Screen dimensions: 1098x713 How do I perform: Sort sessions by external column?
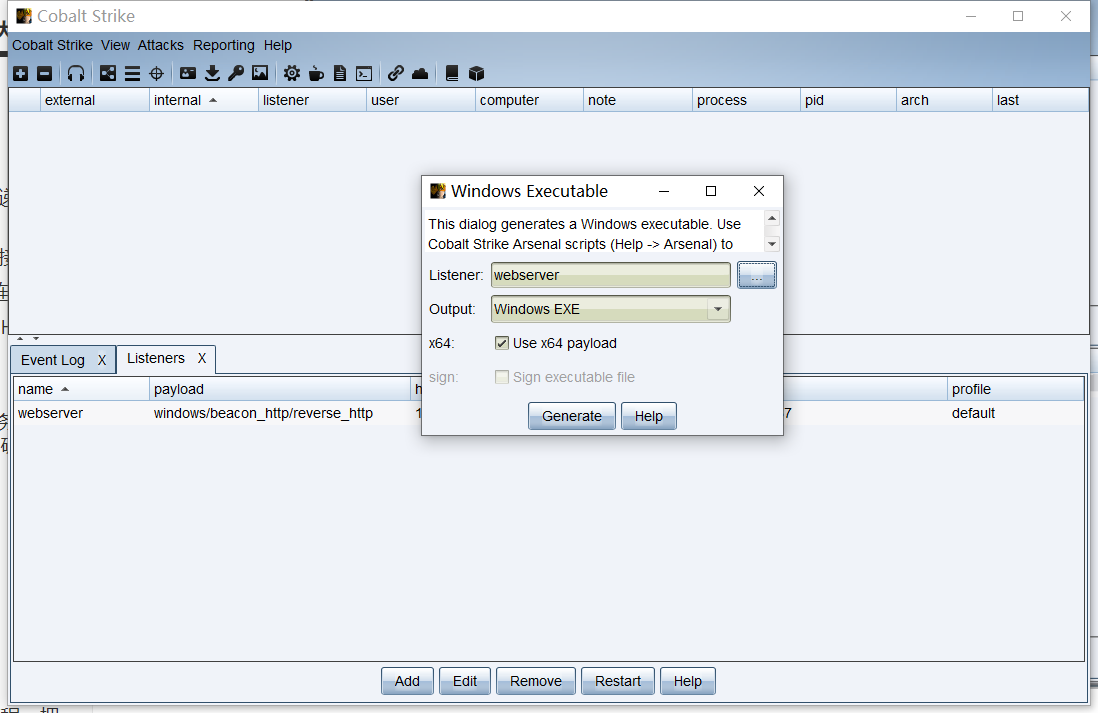click(x=95, y=100)
